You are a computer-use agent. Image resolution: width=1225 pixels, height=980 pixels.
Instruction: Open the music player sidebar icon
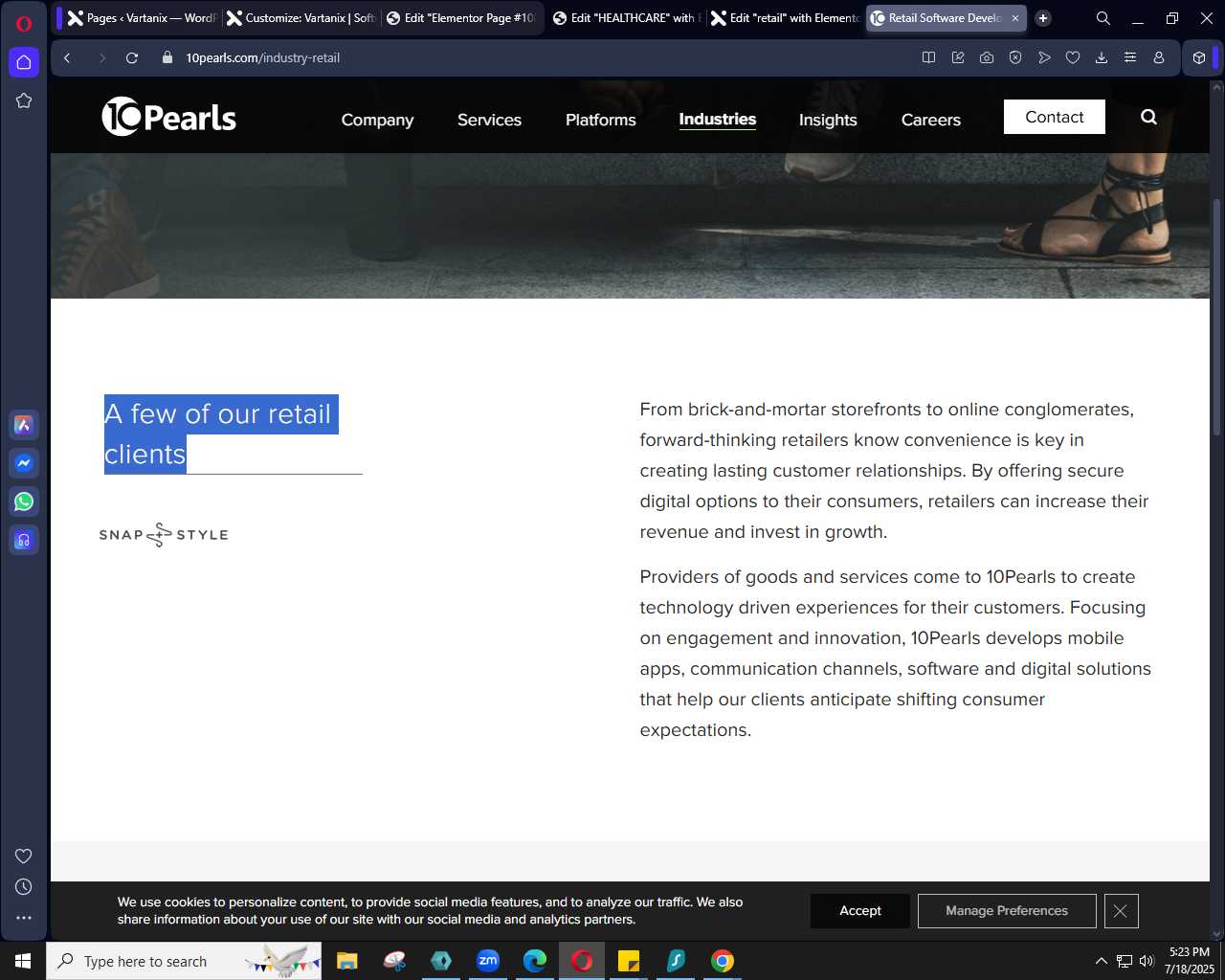click(24, 540)
